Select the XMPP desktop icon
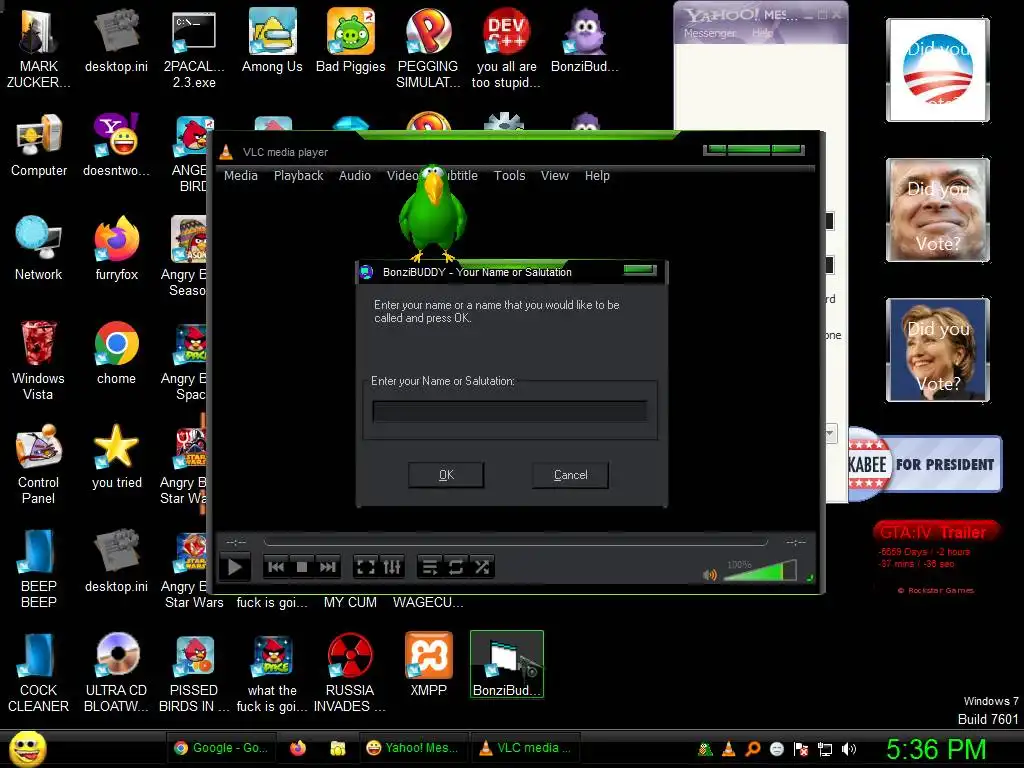 pos(428,665)
